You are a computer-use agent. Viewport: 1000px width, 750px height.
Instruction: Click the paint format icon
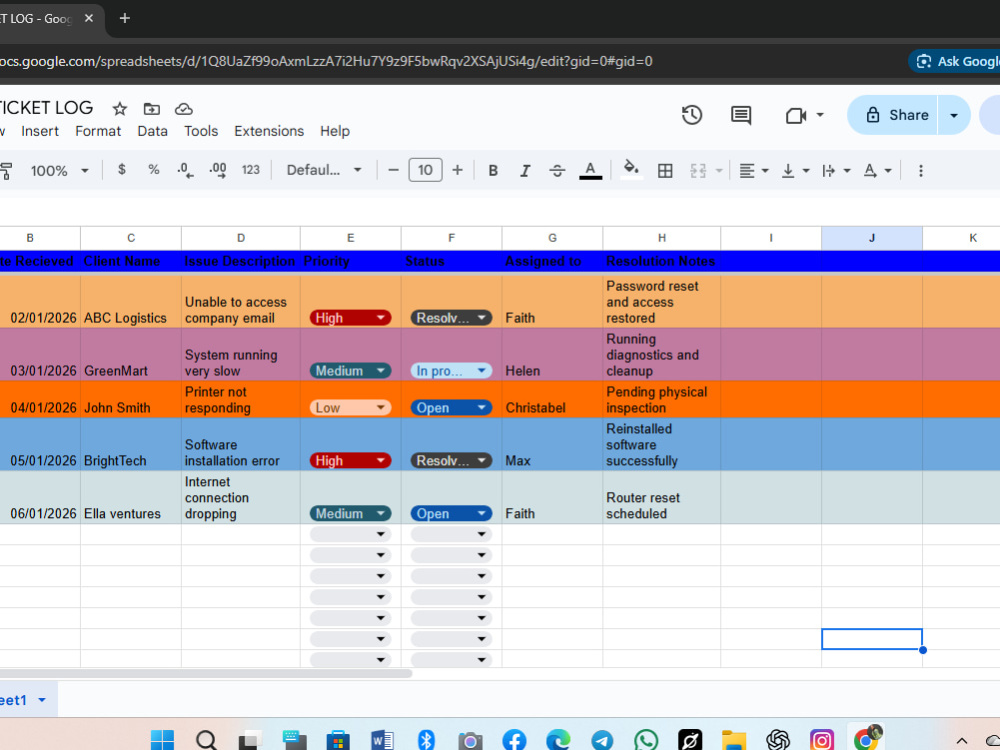pyautogui.click(x=6, y=170)
